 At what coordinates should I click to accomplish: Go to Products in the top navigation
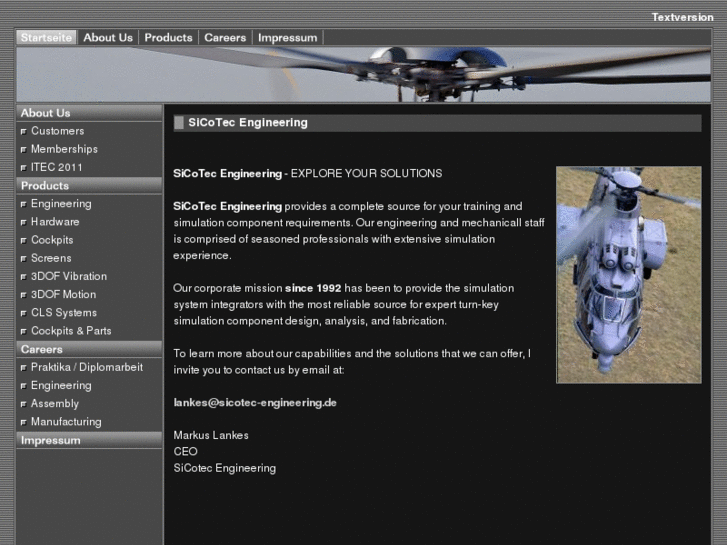(x=168, y=38)
